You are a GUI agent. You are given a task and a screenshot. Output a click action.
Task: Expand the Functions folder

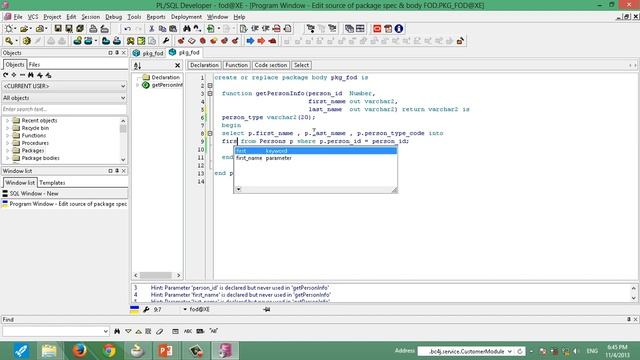(x=7, y=136)
